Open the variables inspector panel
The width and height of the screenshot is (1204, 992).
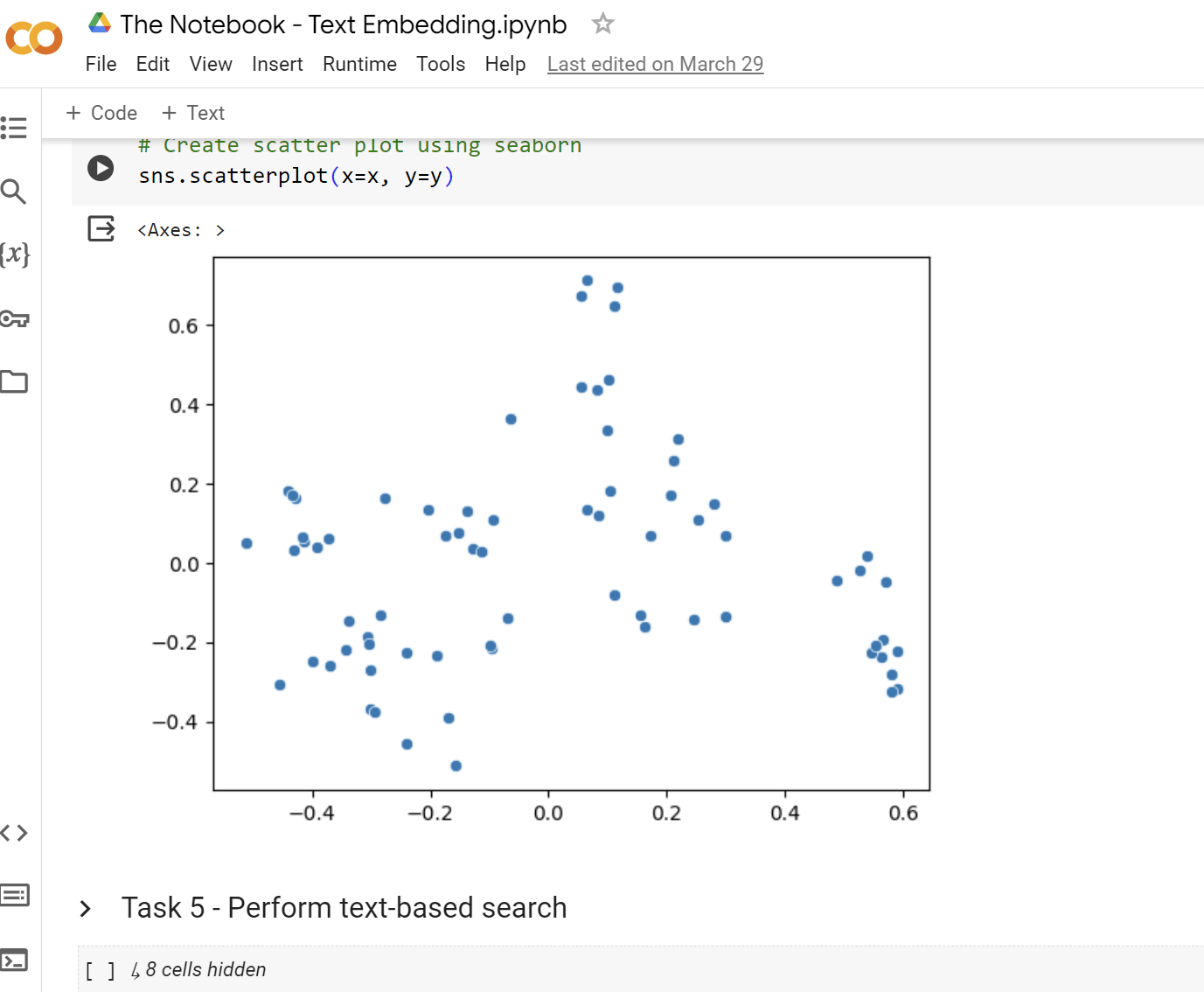coord(14,255)
